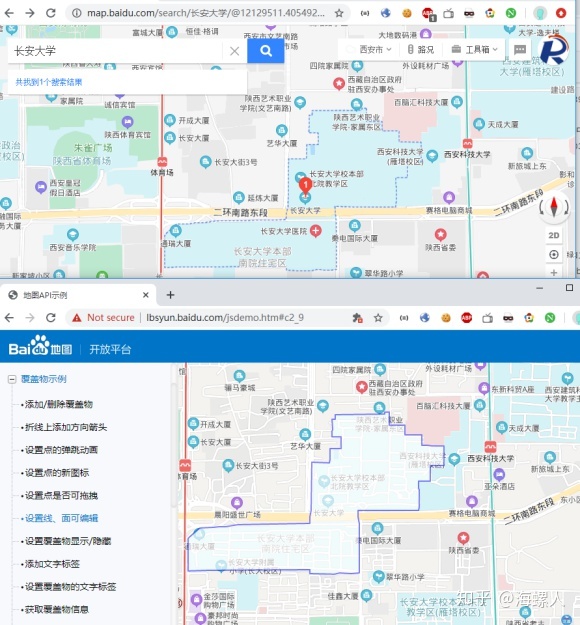Click the 晨阳盛世广场 purple marker

pyautogui.click(x=236, y=502)
